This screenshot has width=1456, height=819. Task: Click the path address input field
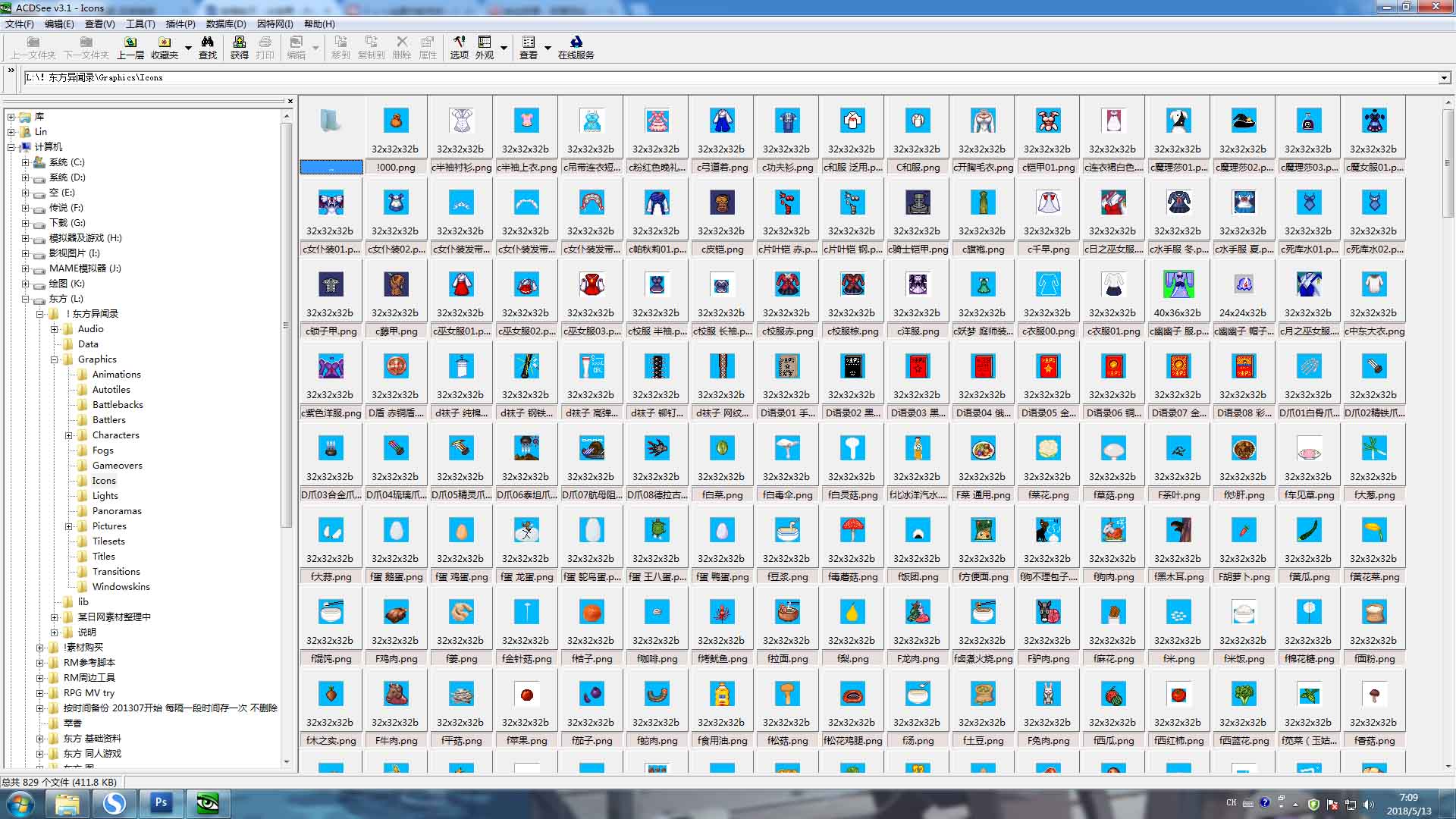pyautogui.click(x=730, y=77)
